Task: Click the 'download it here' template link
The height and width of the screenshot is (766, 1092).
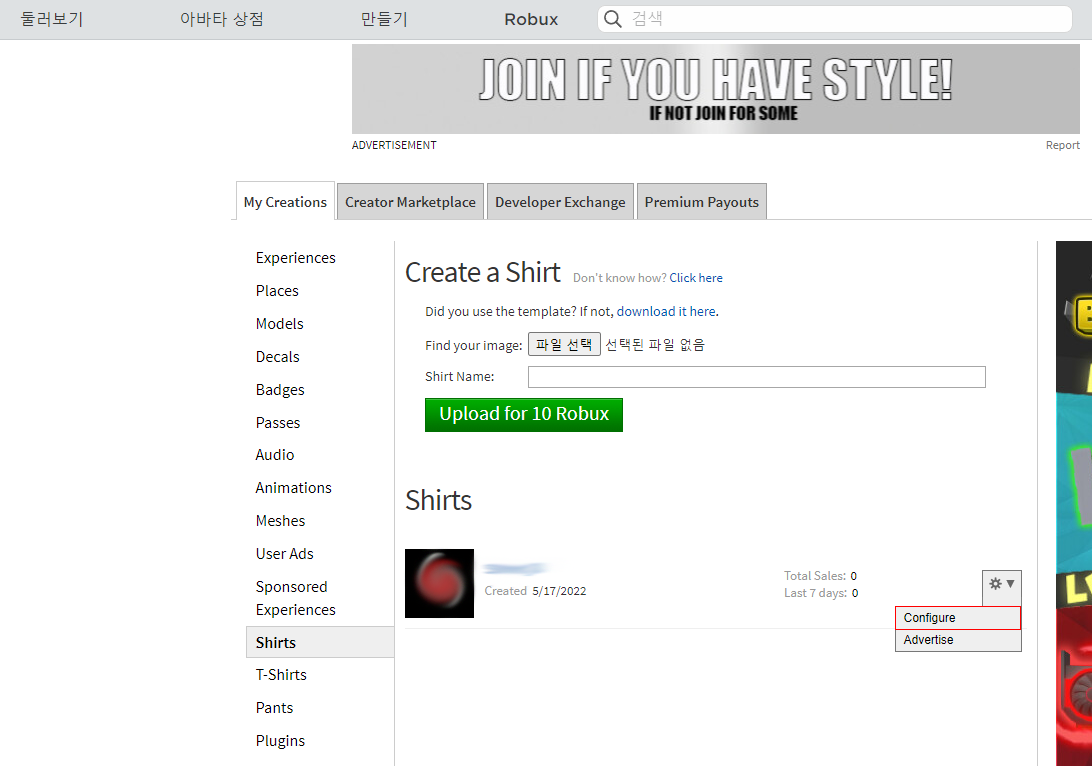Action: click(666, 311)
